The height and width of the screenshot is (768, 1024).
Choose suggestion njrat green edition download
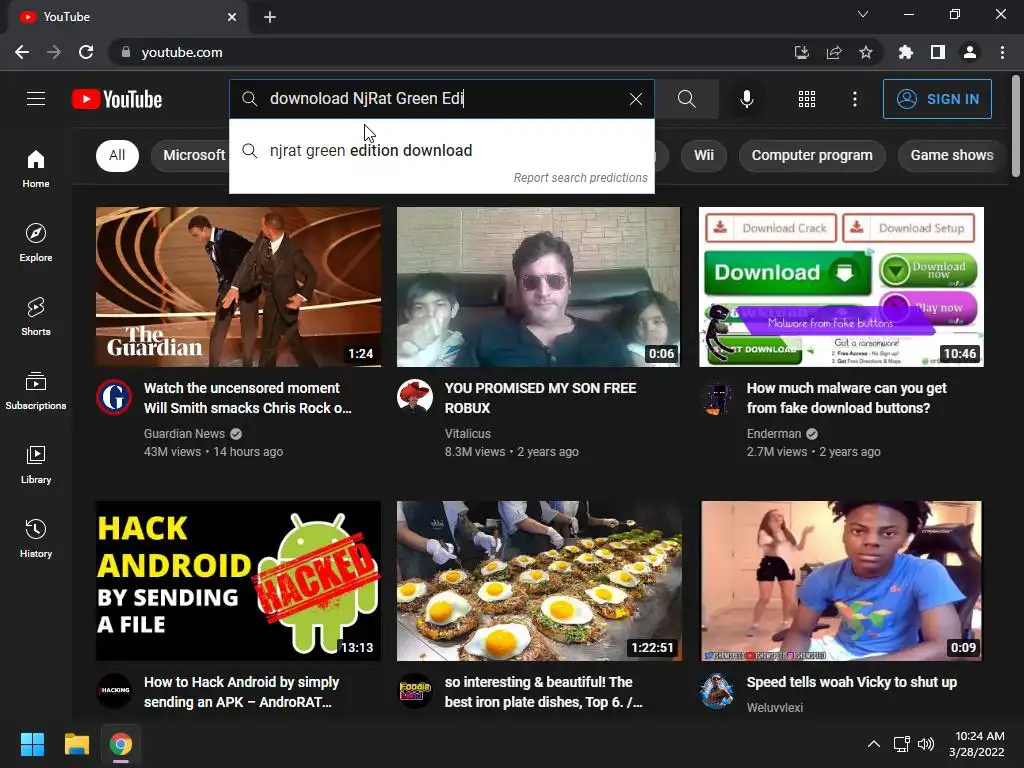point(441,151)
